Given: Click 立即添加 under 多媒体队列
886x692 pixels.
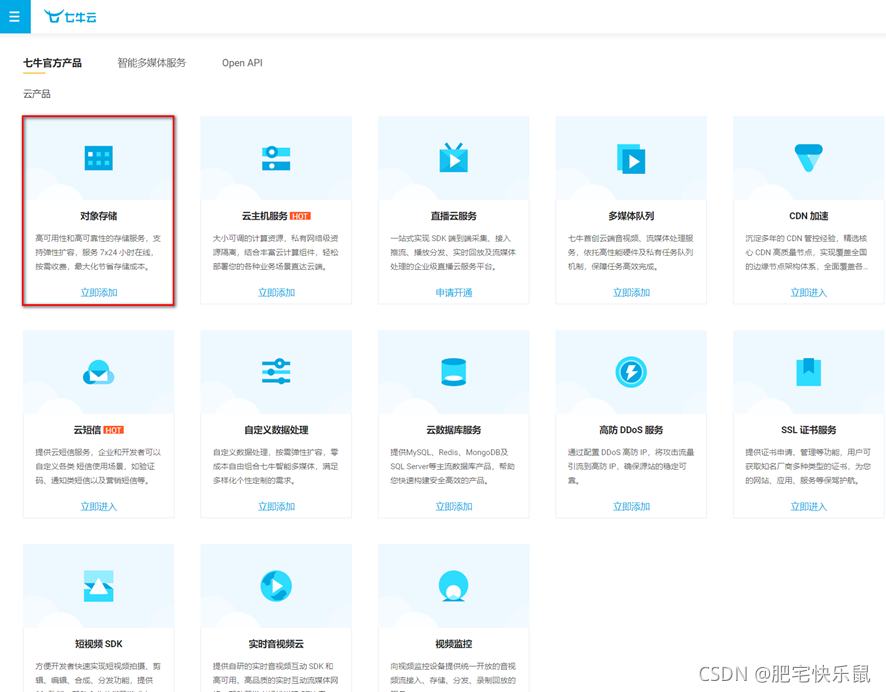Looking at the screenshot, I should [x=631, y=293].
